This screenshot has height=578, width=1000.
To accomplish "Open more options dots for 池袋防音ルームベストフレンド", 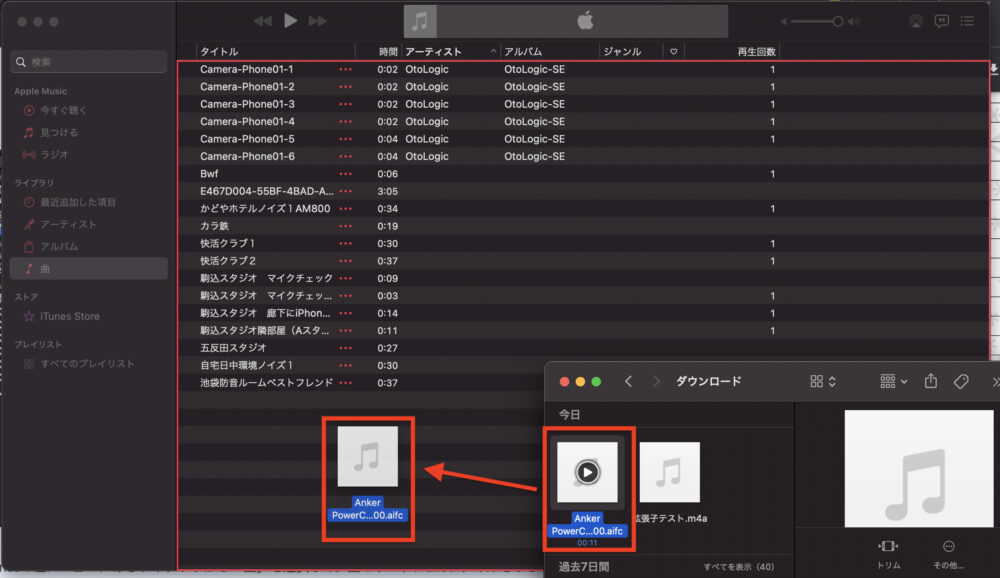I will coord(345,383).
